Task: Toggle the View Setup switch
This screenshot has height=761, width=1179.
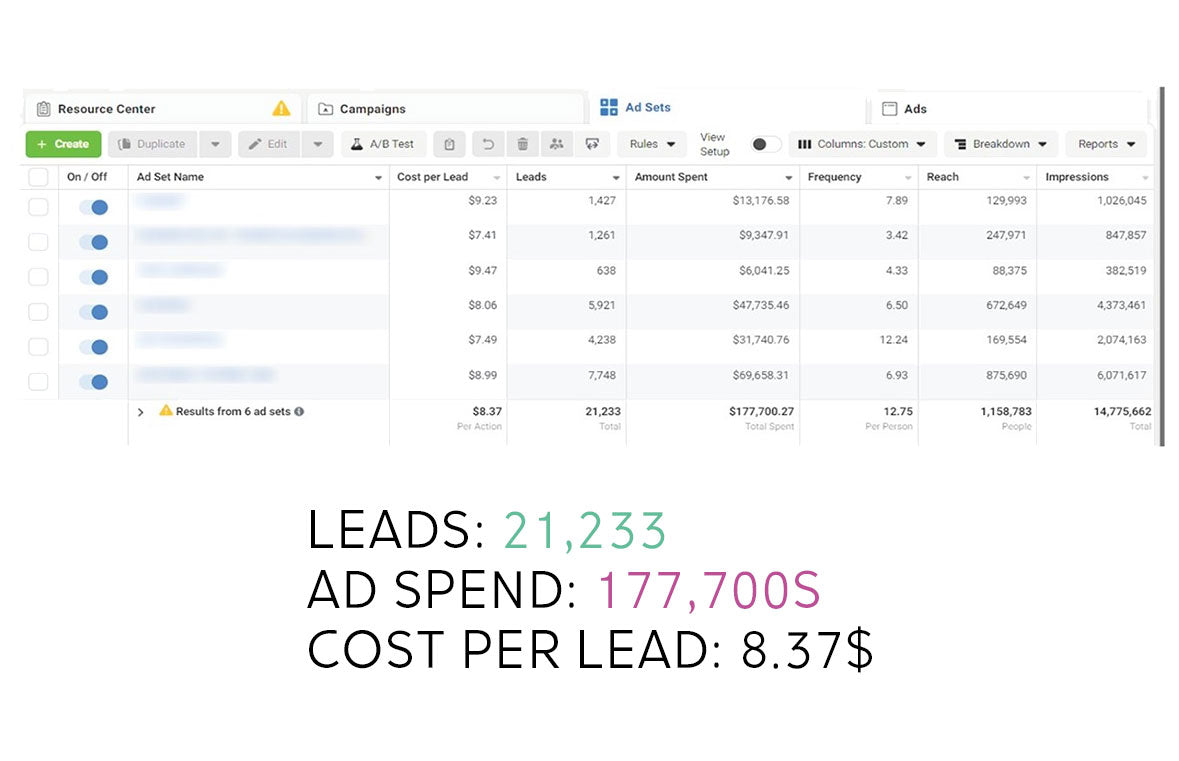Action: 765,144
